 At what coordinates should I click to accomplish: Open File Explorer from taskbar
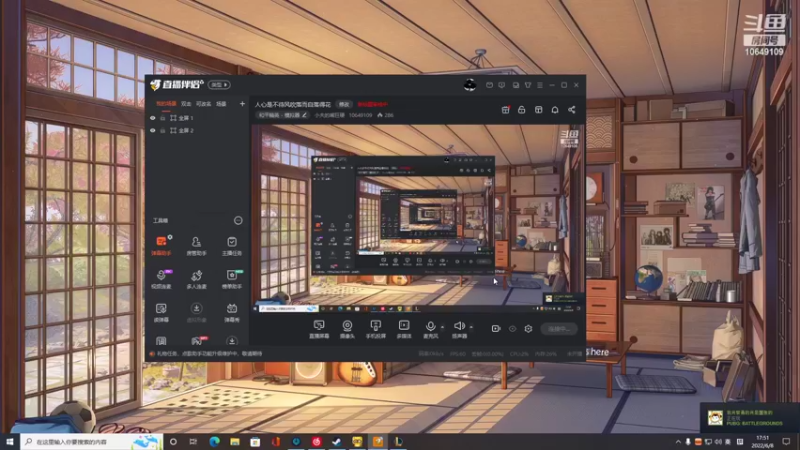pos(235,442)
